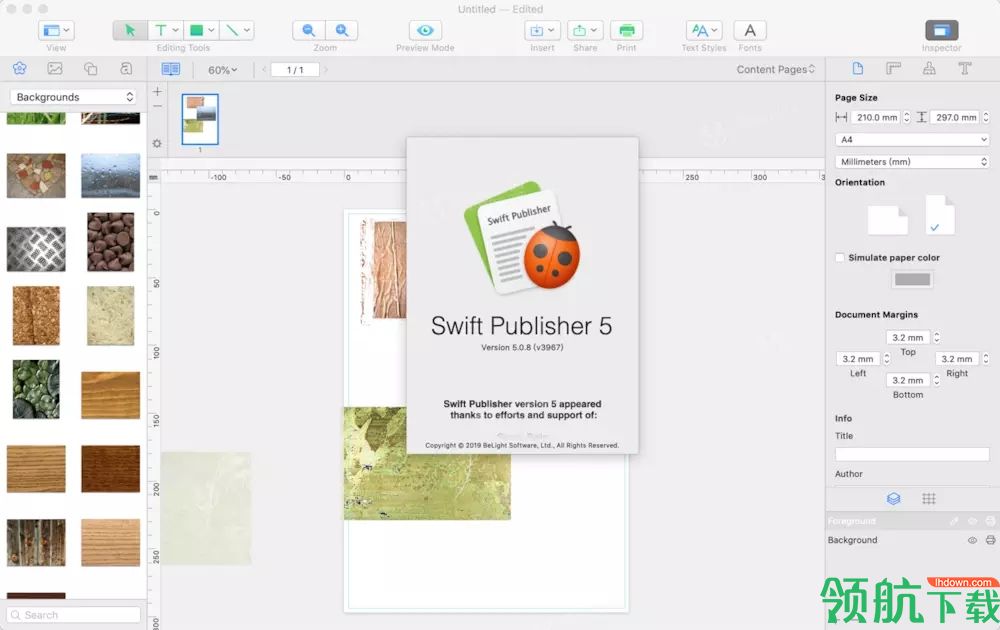Open the View toolbar button

(x=56, y=30)
